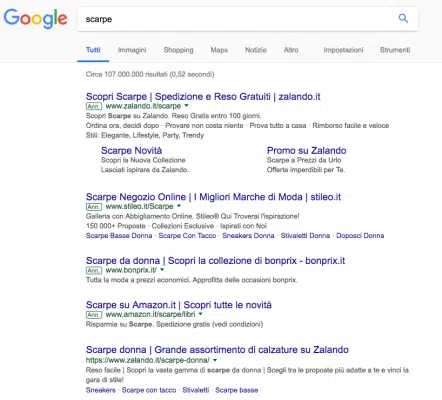
Task: Open Scarpe Negozio Online stileo.it result
Action: pyautogui.click(x=213, y=197)
